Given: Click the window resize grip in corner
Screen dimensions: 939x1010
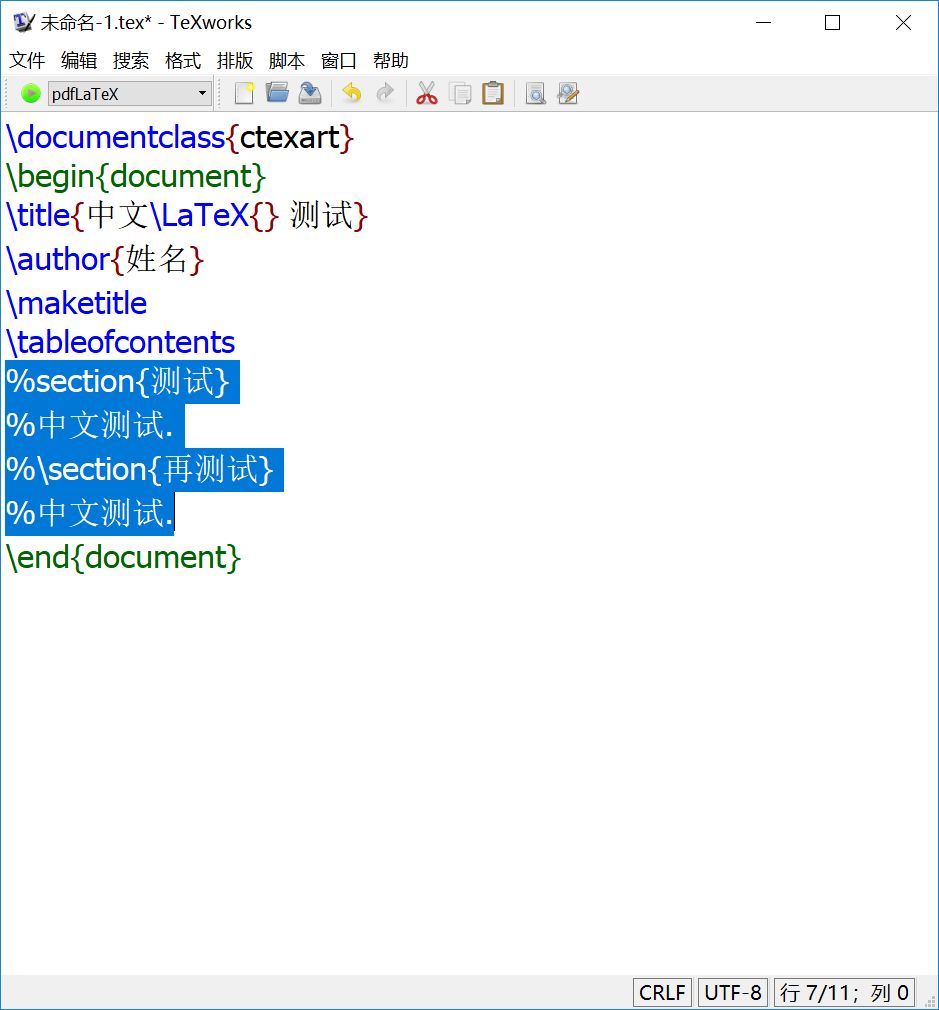Looking at the screenshot, I should click(x=930, y=1001).
